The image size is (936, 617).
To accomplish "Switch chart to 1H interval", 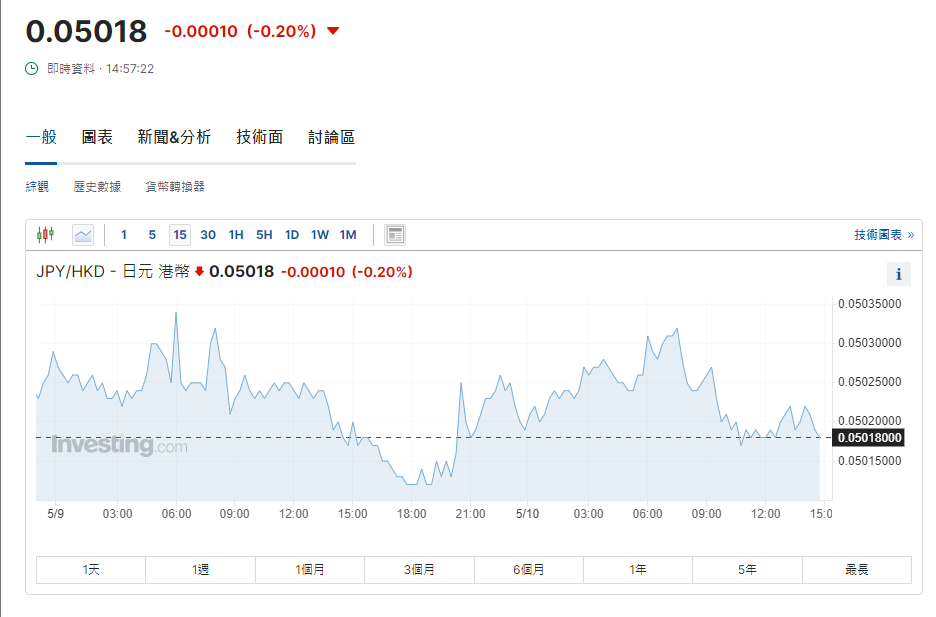I will pos(236,235).
